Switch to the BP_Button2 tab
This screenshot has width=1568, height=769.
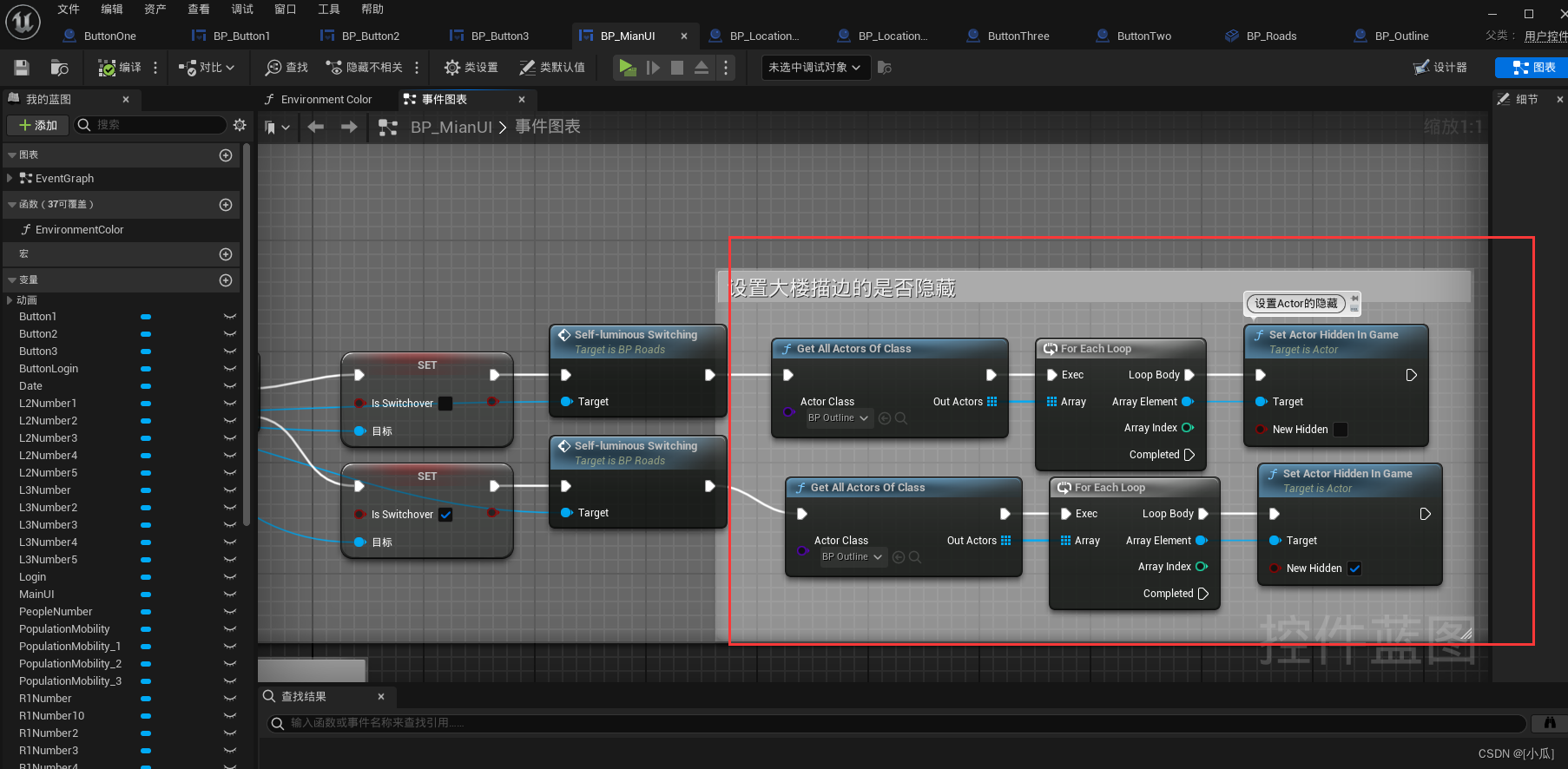click(370, 36)
